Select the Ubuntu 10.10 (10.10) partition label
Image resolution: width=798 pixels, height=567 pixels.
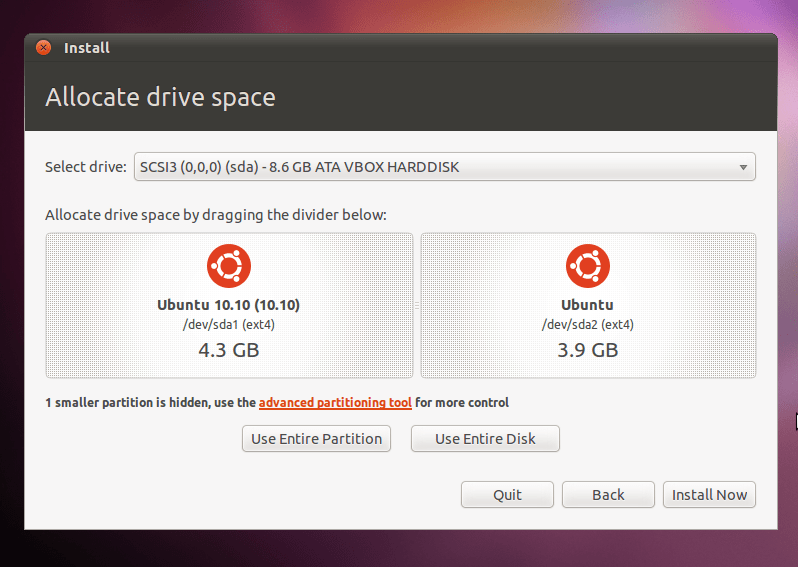[229, 305]
